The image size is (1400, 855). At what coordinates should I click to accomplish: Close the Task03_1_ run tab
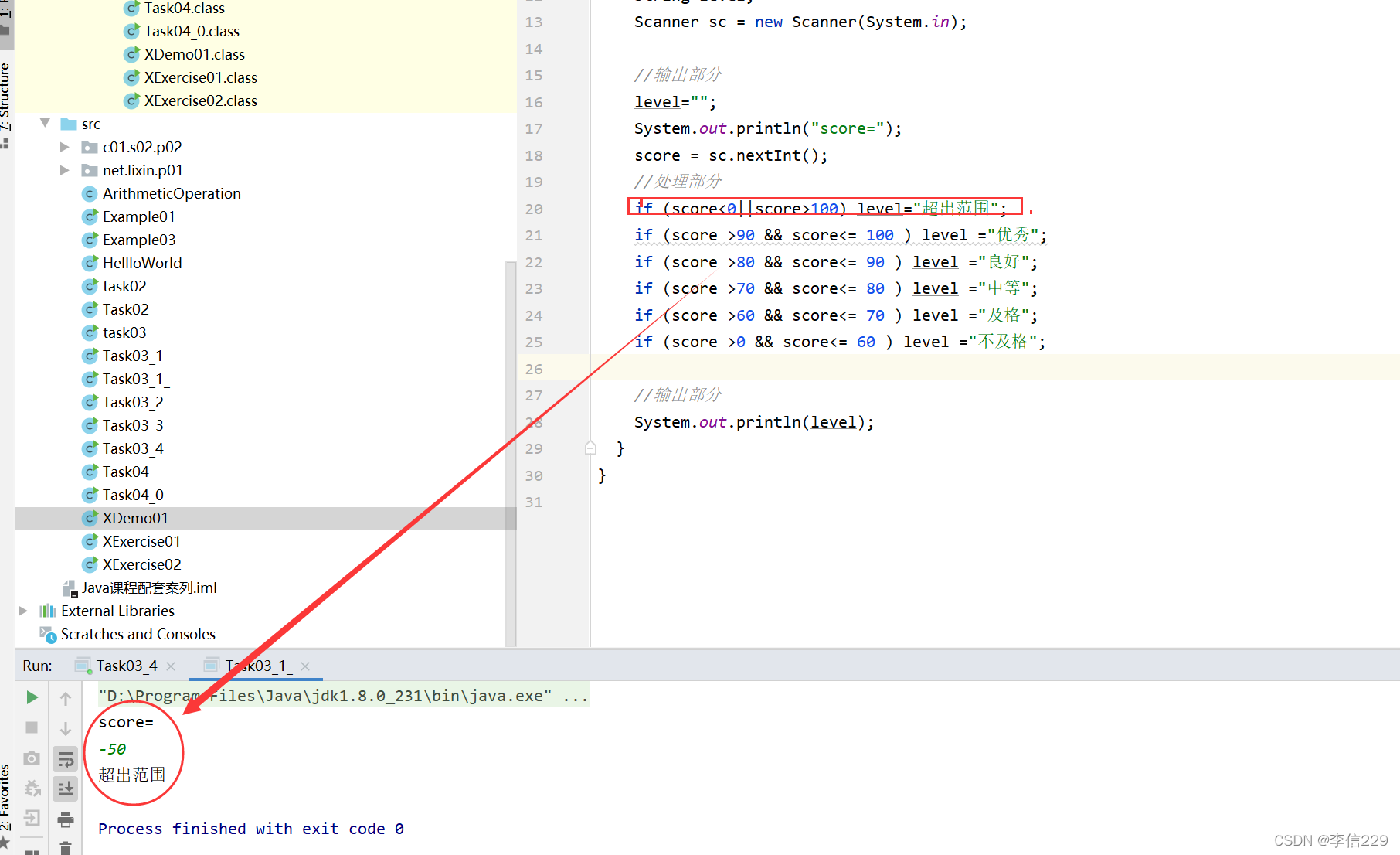pos(305,666)
